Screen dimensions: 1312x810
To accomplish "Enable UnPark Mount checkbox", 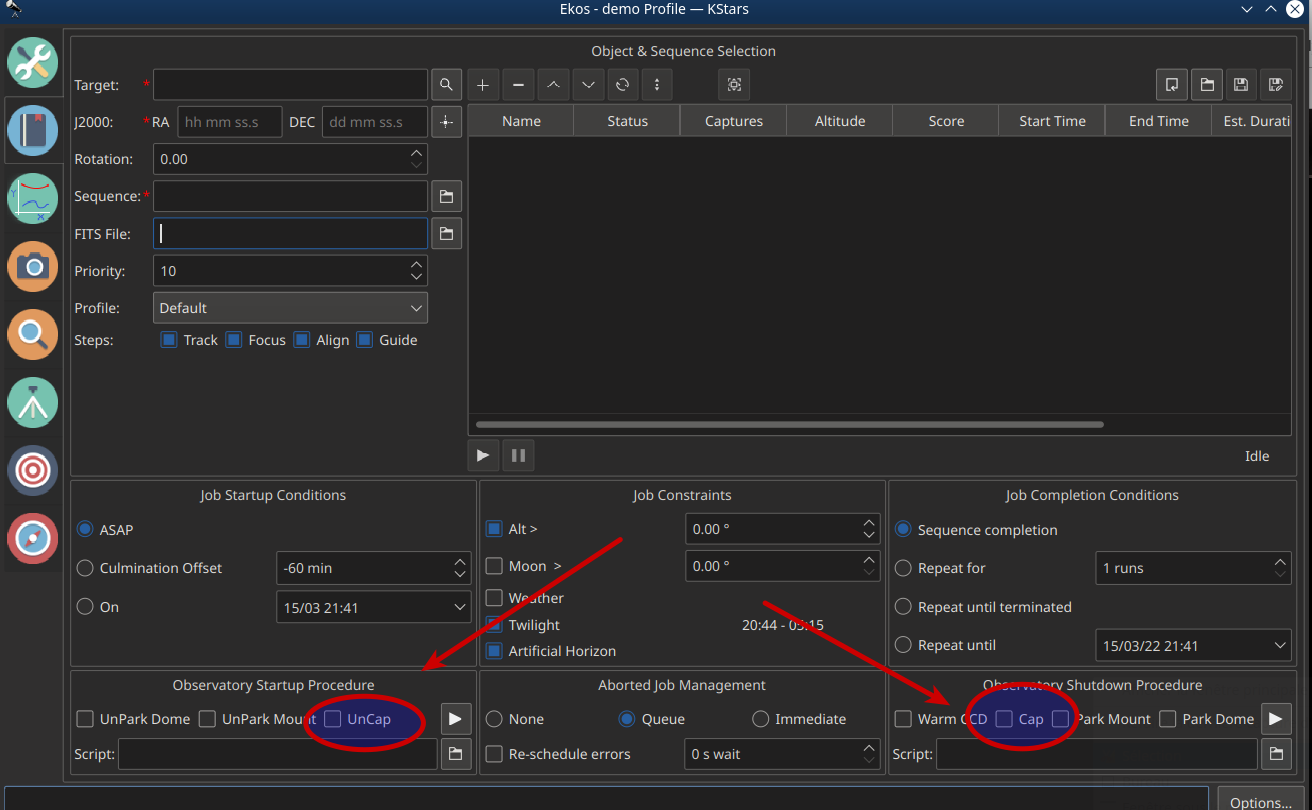I will tap(207, 719).
